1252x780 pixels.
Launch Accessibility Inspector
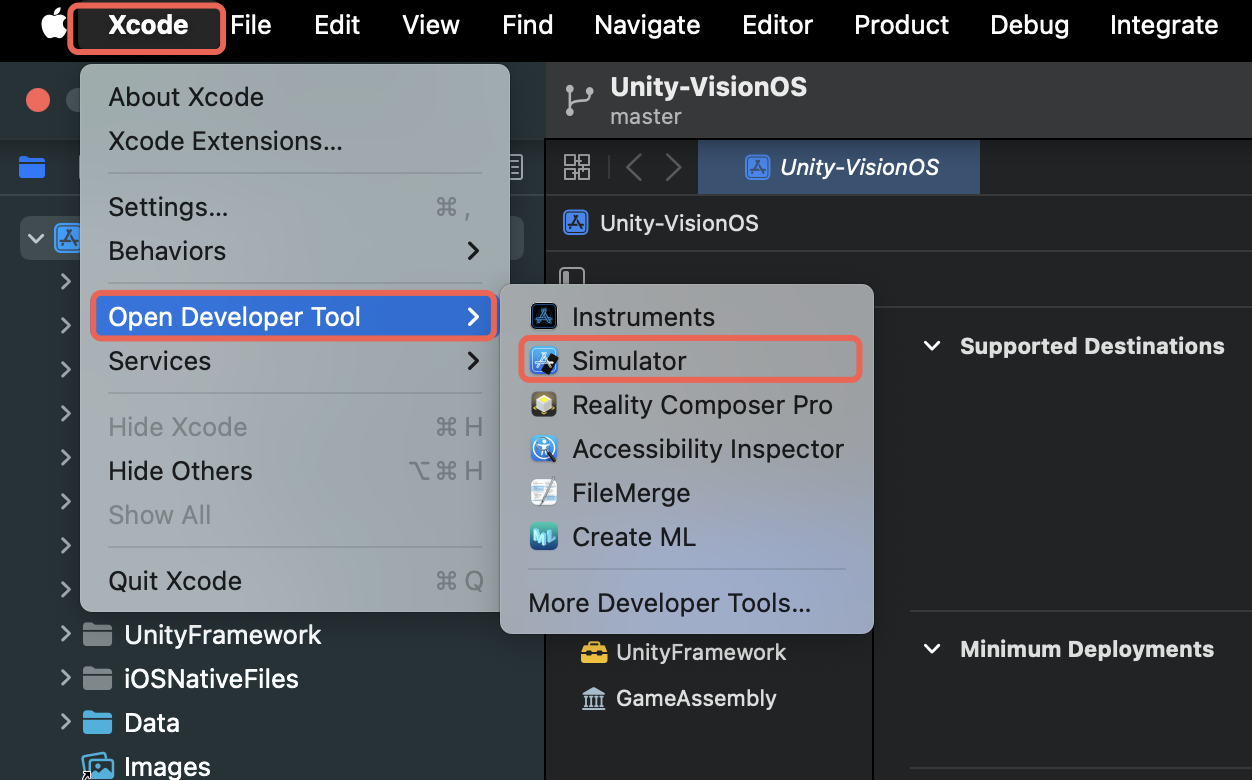687,449
